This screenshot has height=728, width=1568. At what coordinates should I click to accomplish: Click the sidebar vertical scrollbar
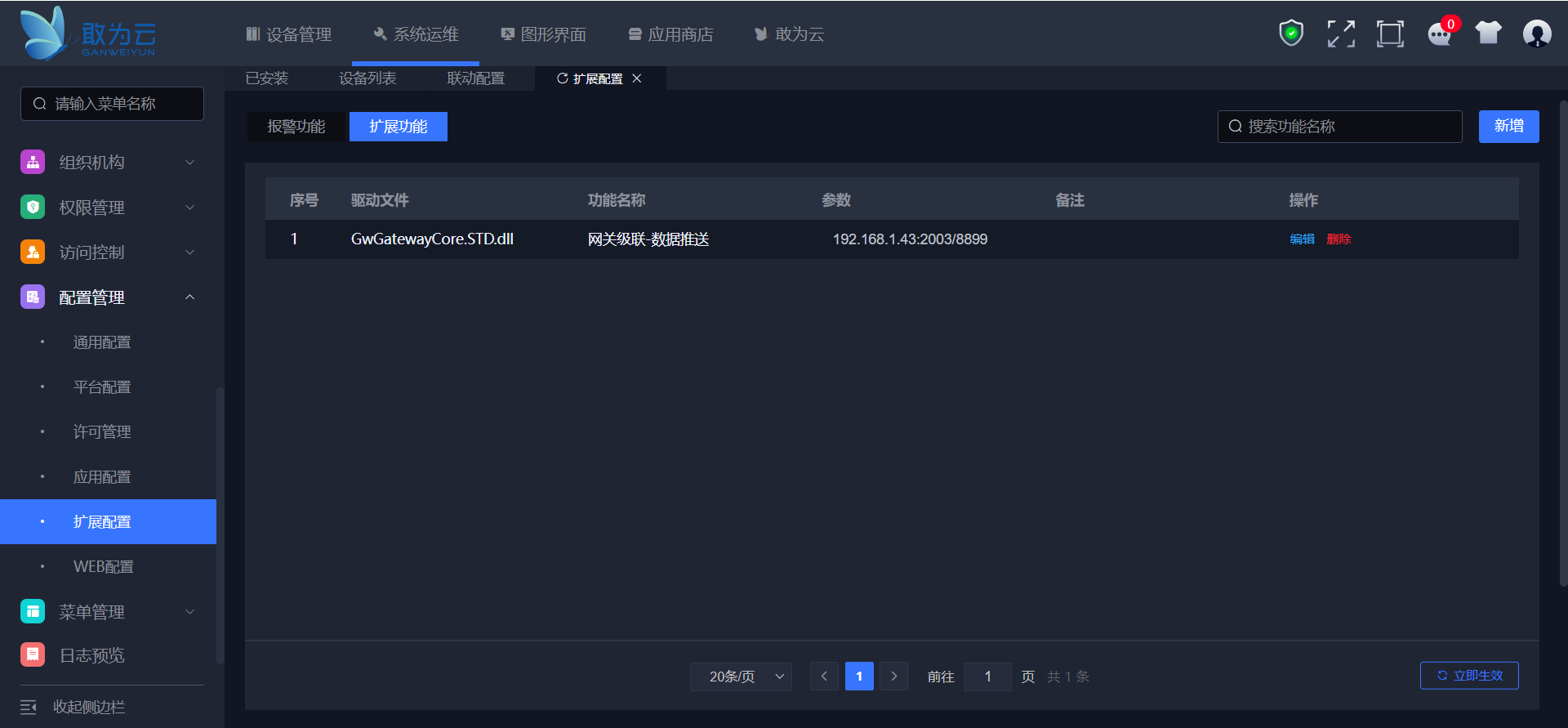click(220, 527)
